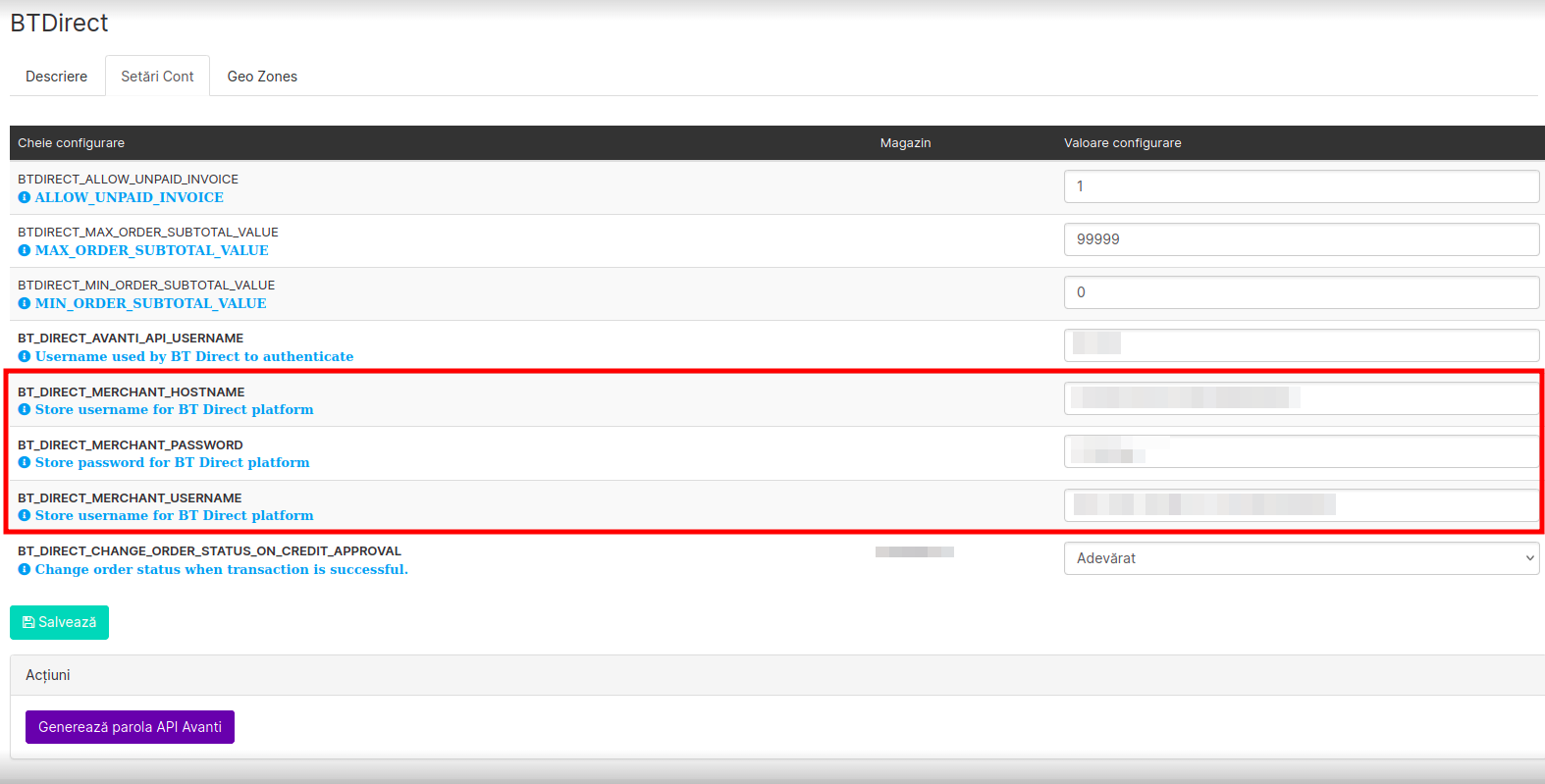Open the Adevărat dropdown for credit approval
The height and width of the screenshot is (784, 1545).
coord(1302,558)
